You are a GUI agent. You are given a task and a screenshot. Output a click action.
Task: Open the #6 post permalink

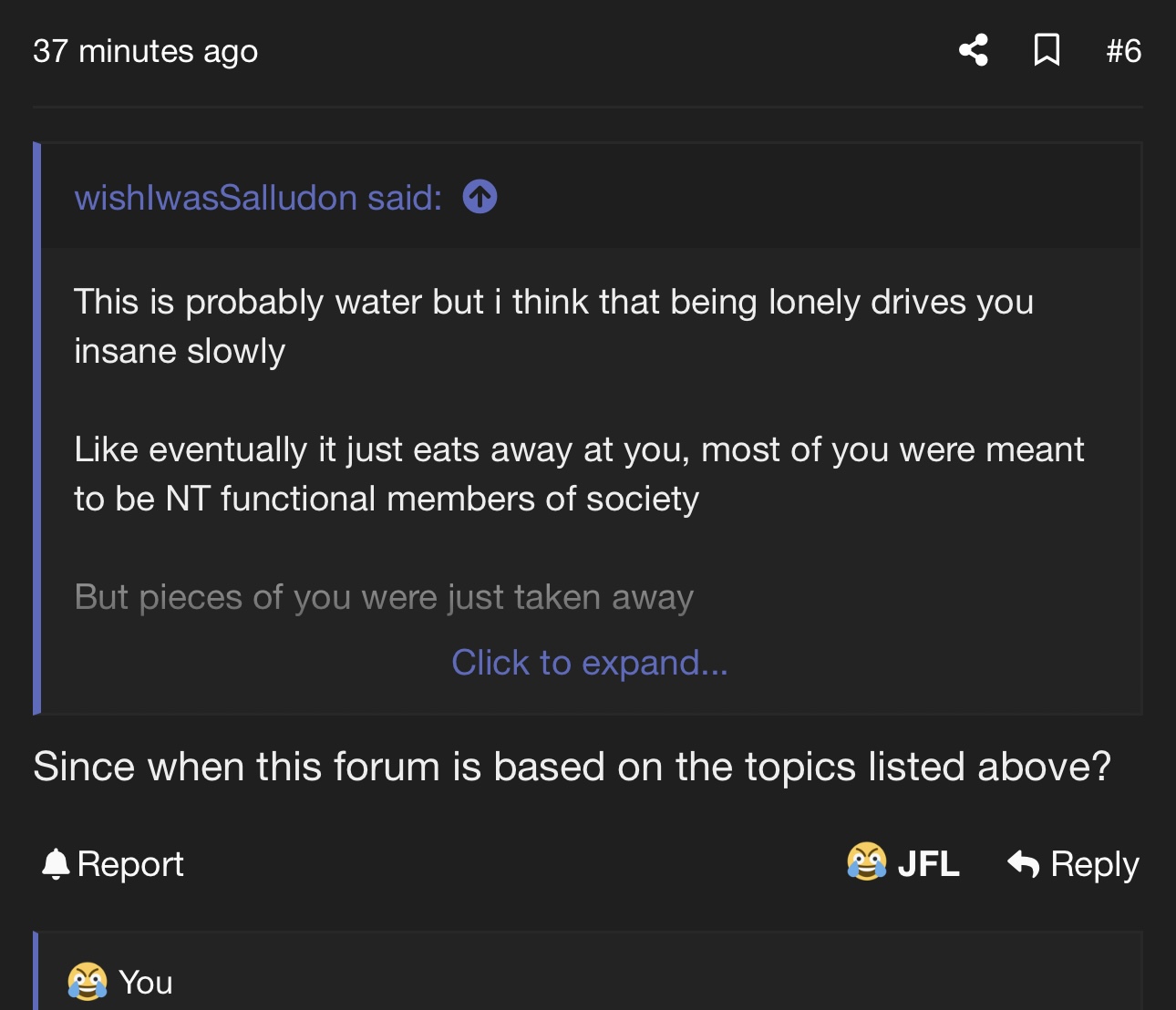pos(1123,51)
